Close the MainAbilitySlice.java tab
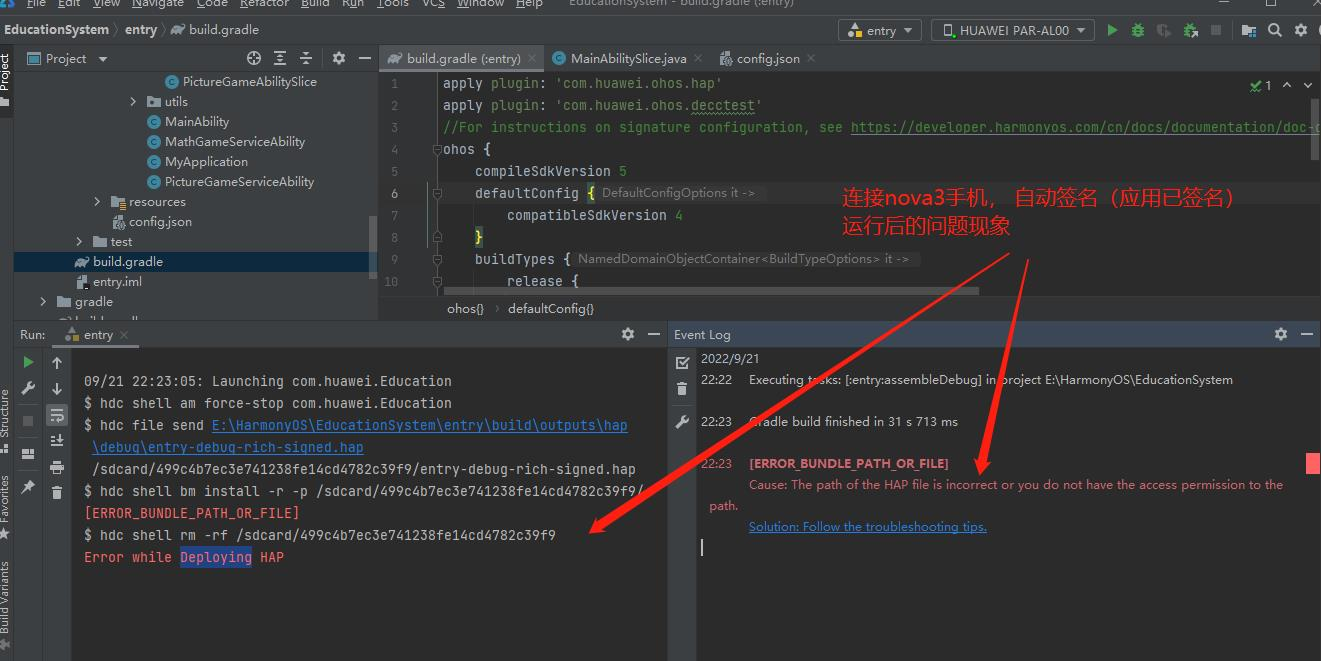This screenshot has height=661, width=1321. (697, 59)
